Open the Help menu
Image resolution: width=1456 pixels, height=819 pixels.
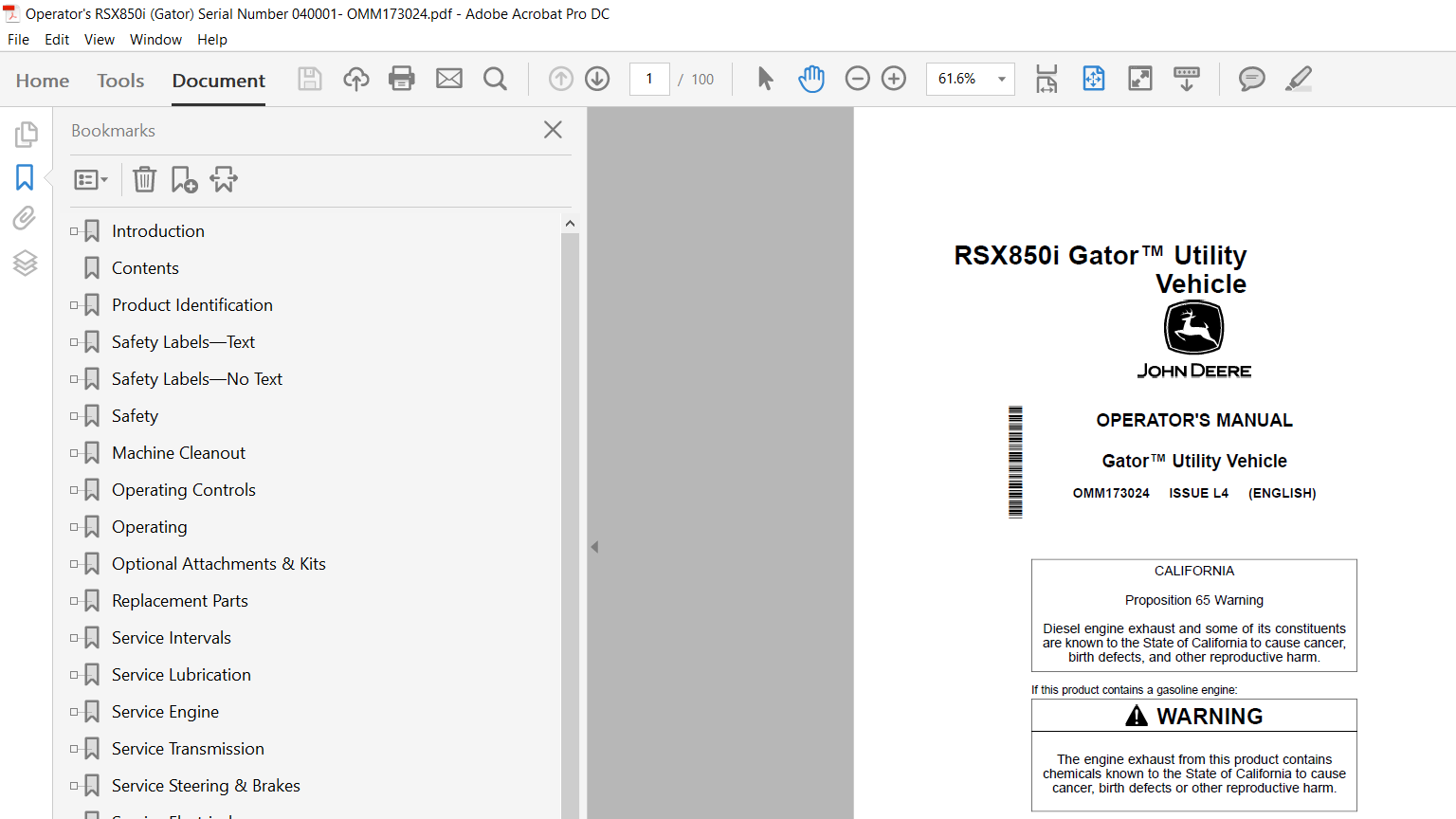pyautogui.click(x=212, y=40)
